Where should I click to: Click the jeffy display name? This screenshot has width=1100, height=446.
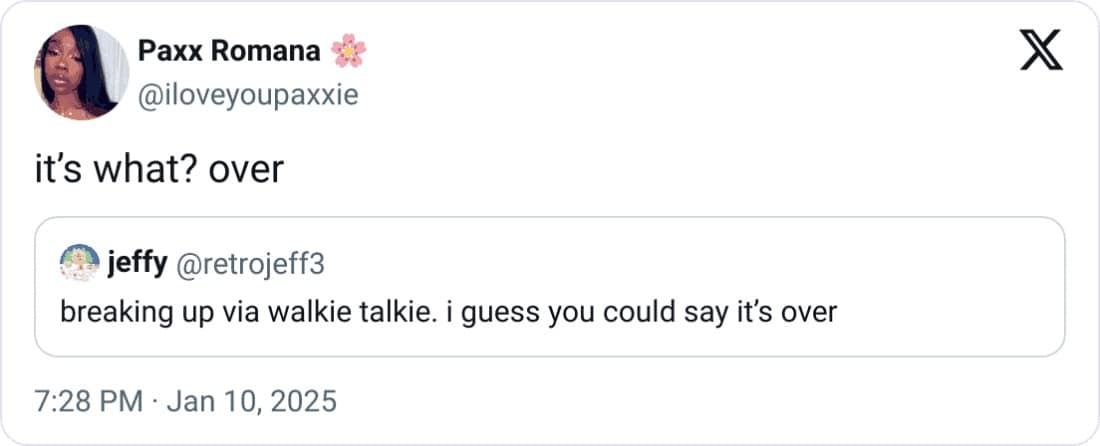137,264
